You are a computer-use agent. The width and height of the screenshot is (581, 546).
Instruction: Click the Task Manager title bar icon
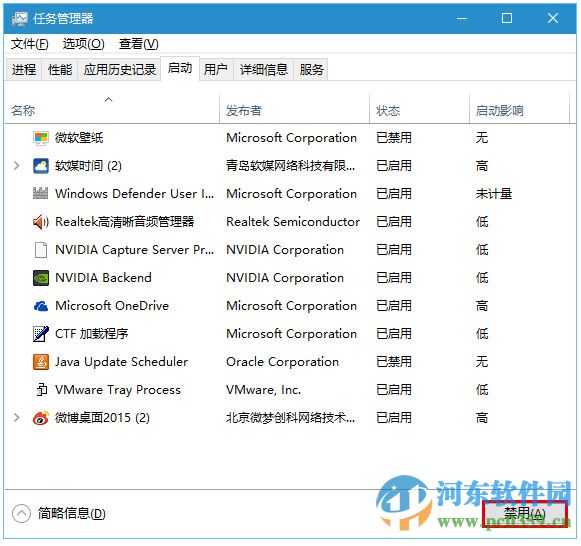coord(19,18)
